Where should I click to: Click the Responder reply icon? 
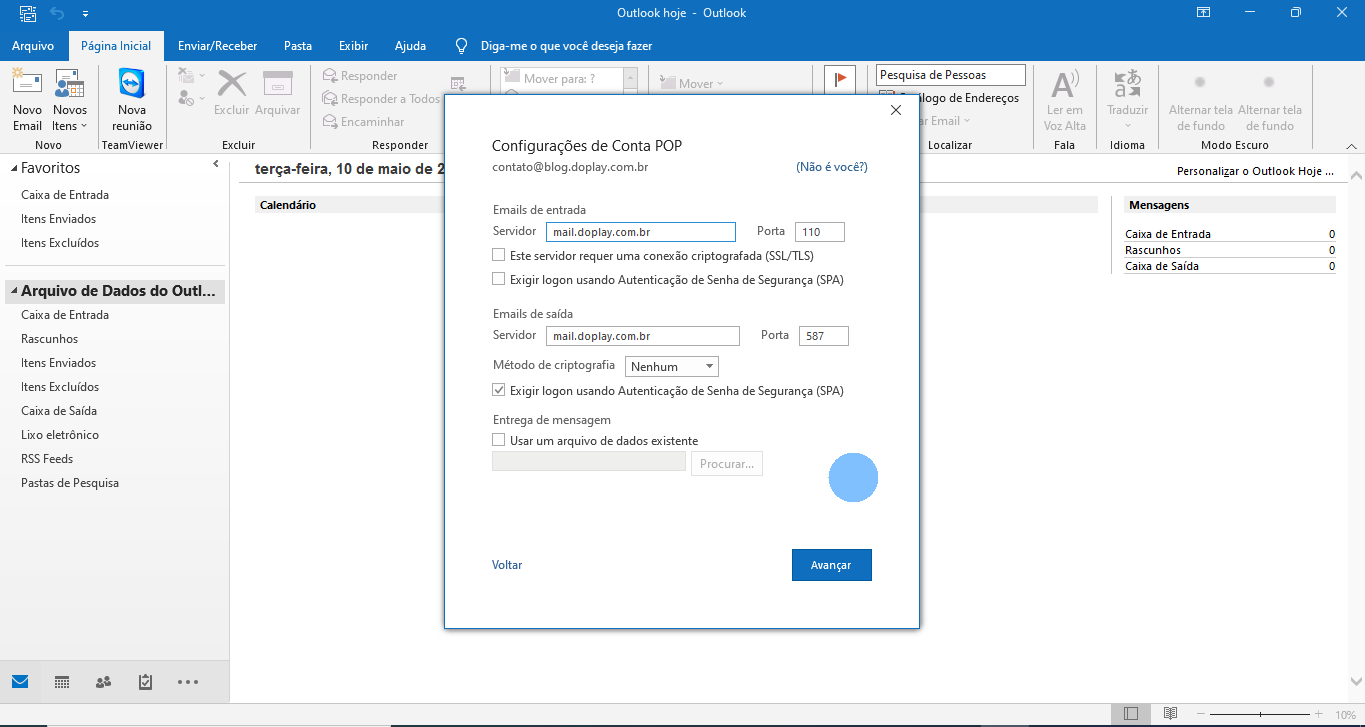click(330, 76)
